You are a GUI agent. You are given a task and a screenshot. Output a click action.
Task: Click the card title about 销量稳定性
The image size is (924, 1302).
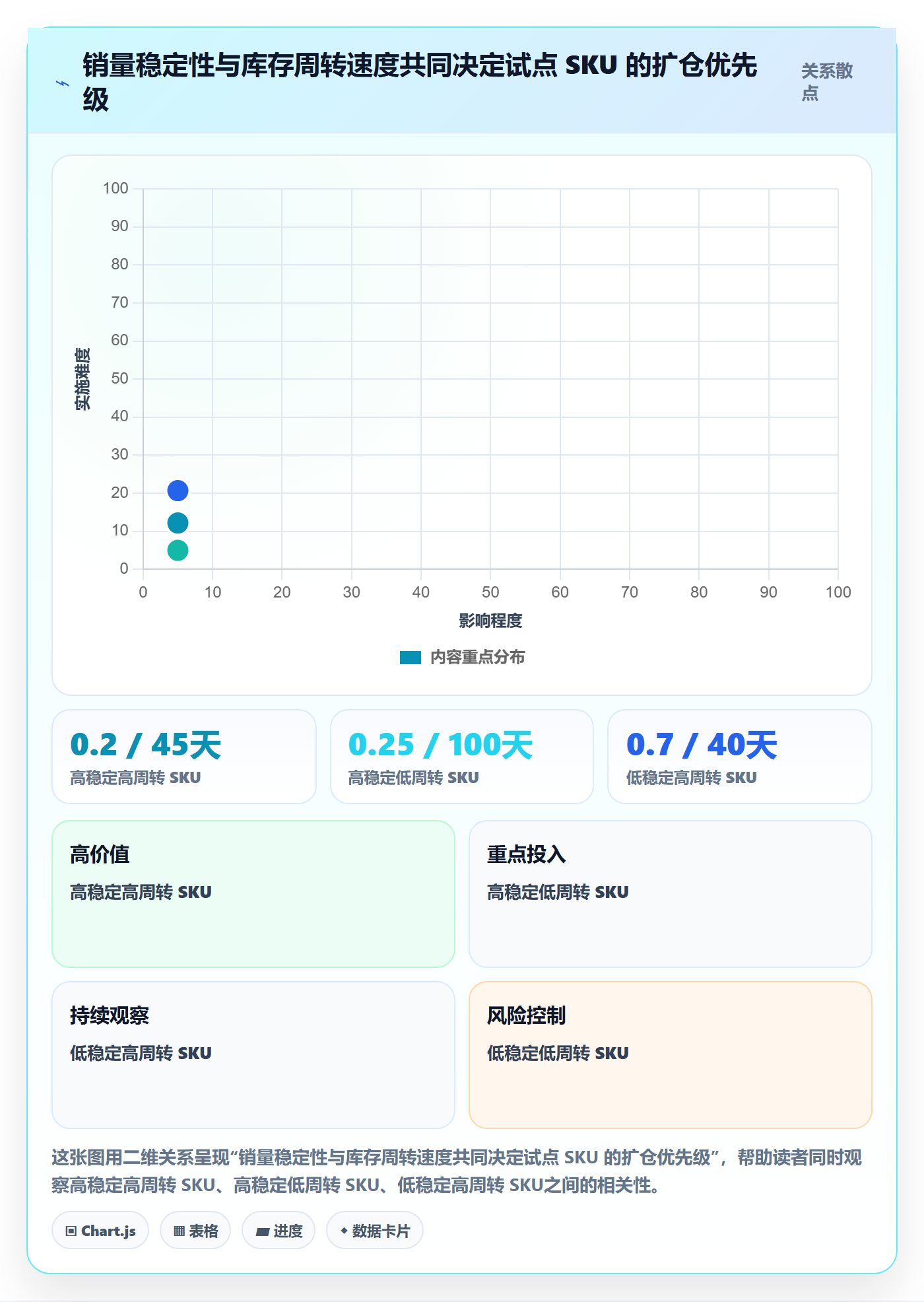pos(420,83)
